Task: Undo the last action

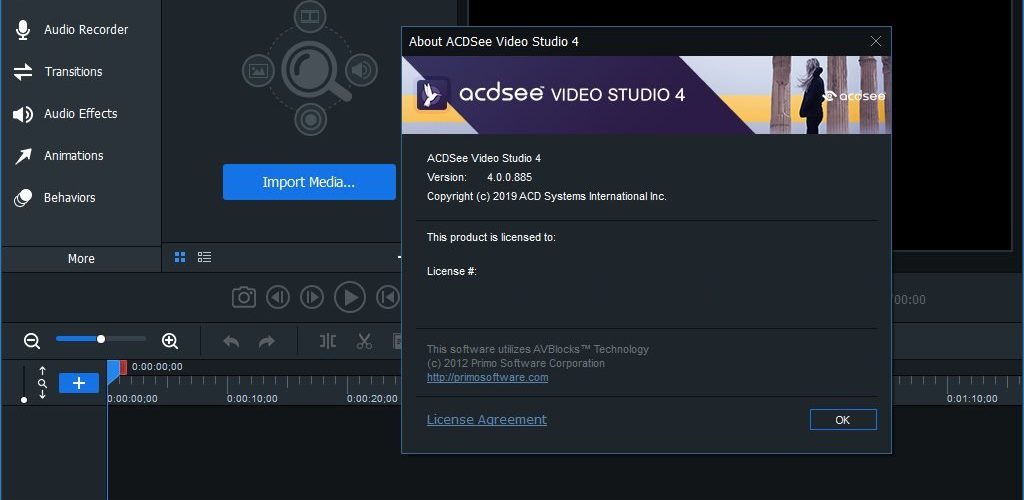Action: coord(231,341)
